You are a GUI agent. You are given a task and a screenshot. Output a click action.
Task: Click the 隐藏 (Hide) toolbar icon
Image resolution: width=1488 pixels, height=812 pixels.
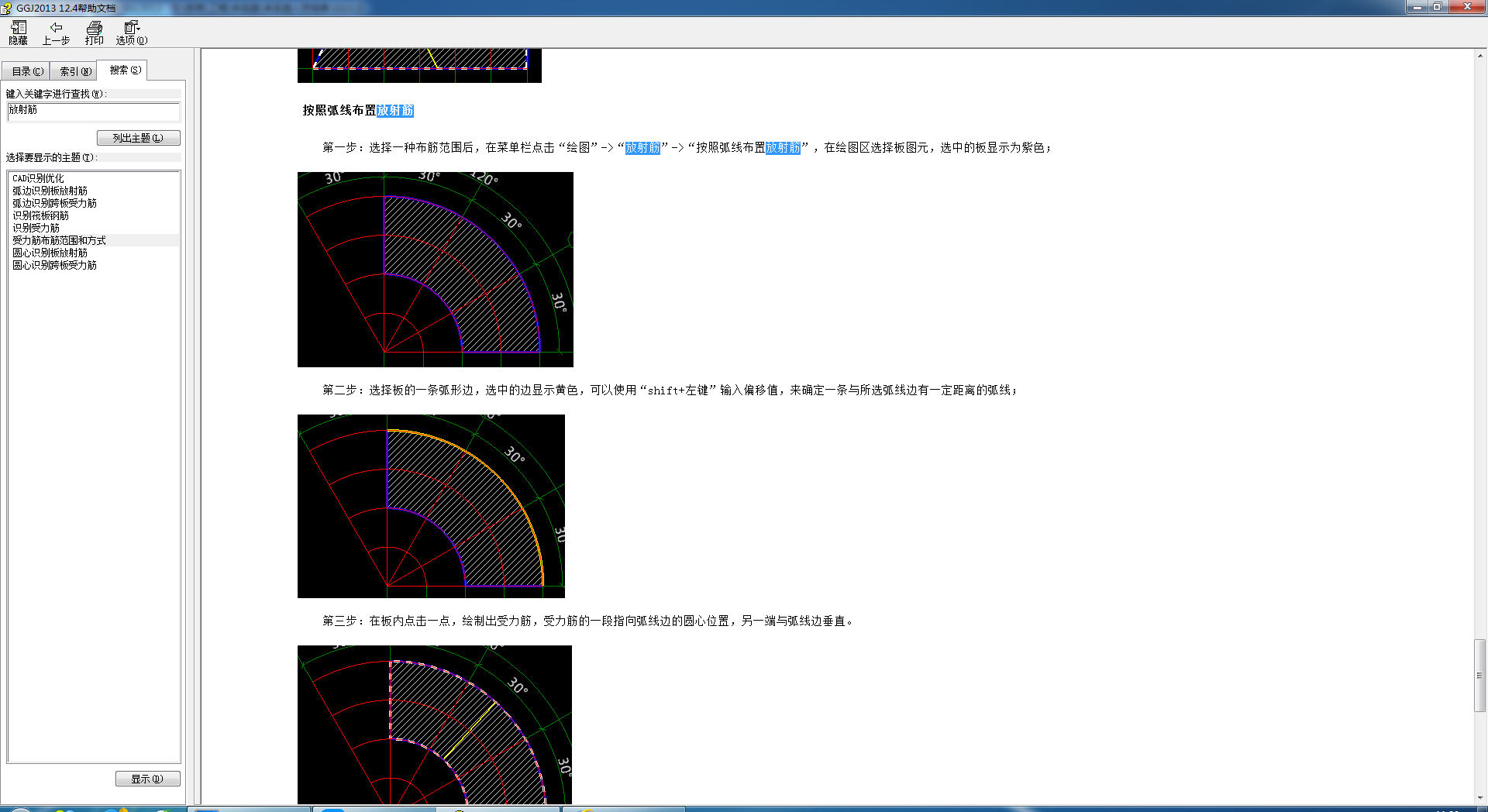(x=18, y=33)
